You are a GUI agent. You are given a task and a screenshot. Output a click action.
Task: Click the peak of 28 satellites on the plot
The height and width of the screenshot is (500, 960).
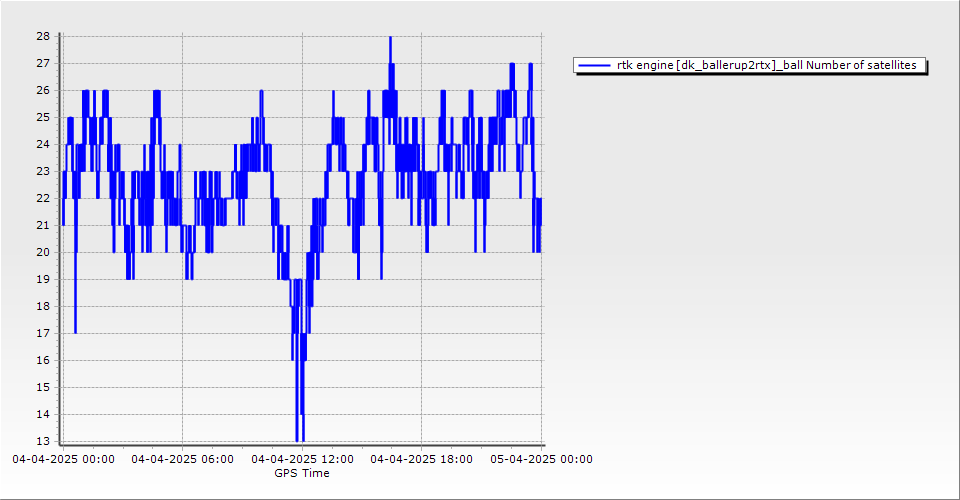[x=390, y=38]
